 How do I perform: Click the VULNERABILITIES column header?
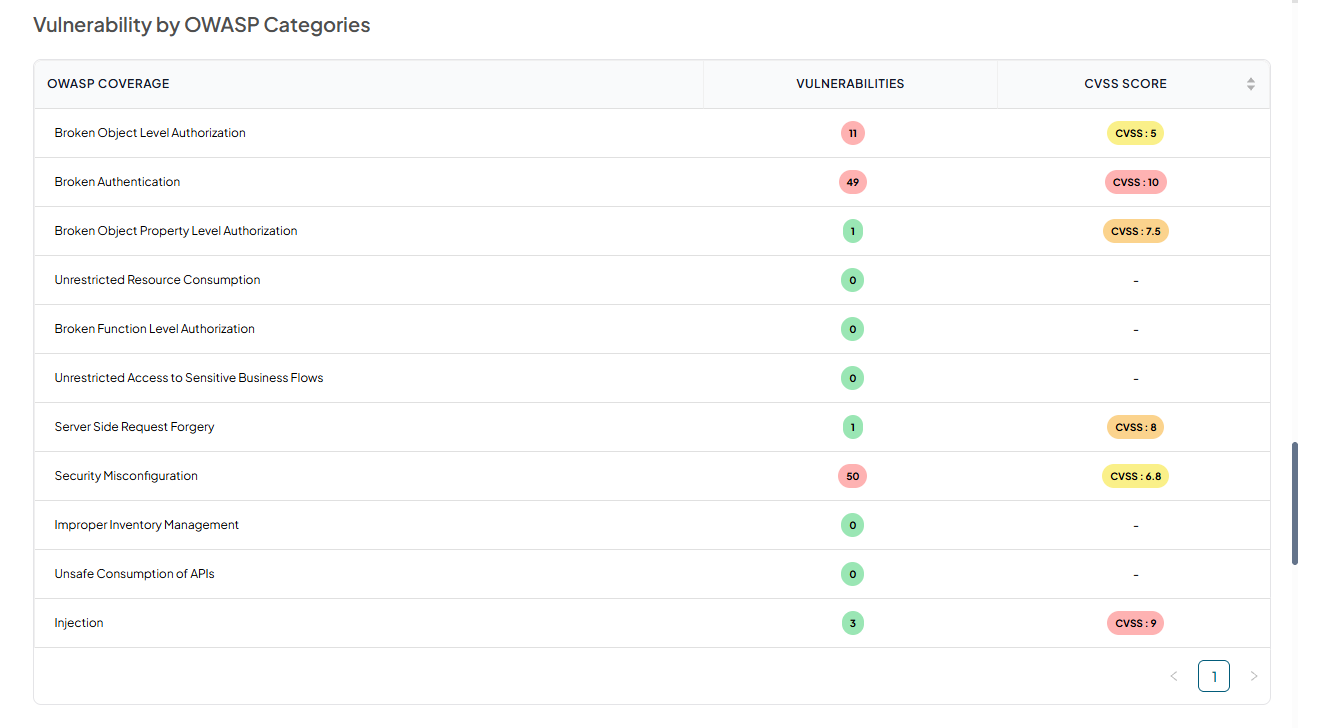(x=850, y=84)
